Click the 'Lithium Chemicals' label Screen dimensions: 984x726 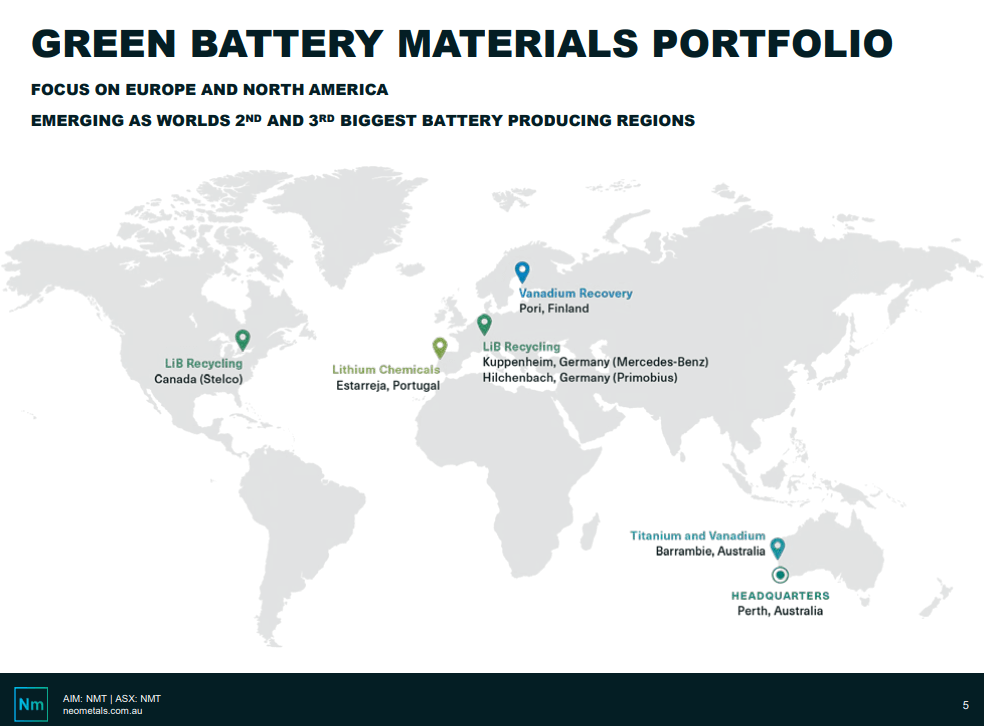coord(386,370)
